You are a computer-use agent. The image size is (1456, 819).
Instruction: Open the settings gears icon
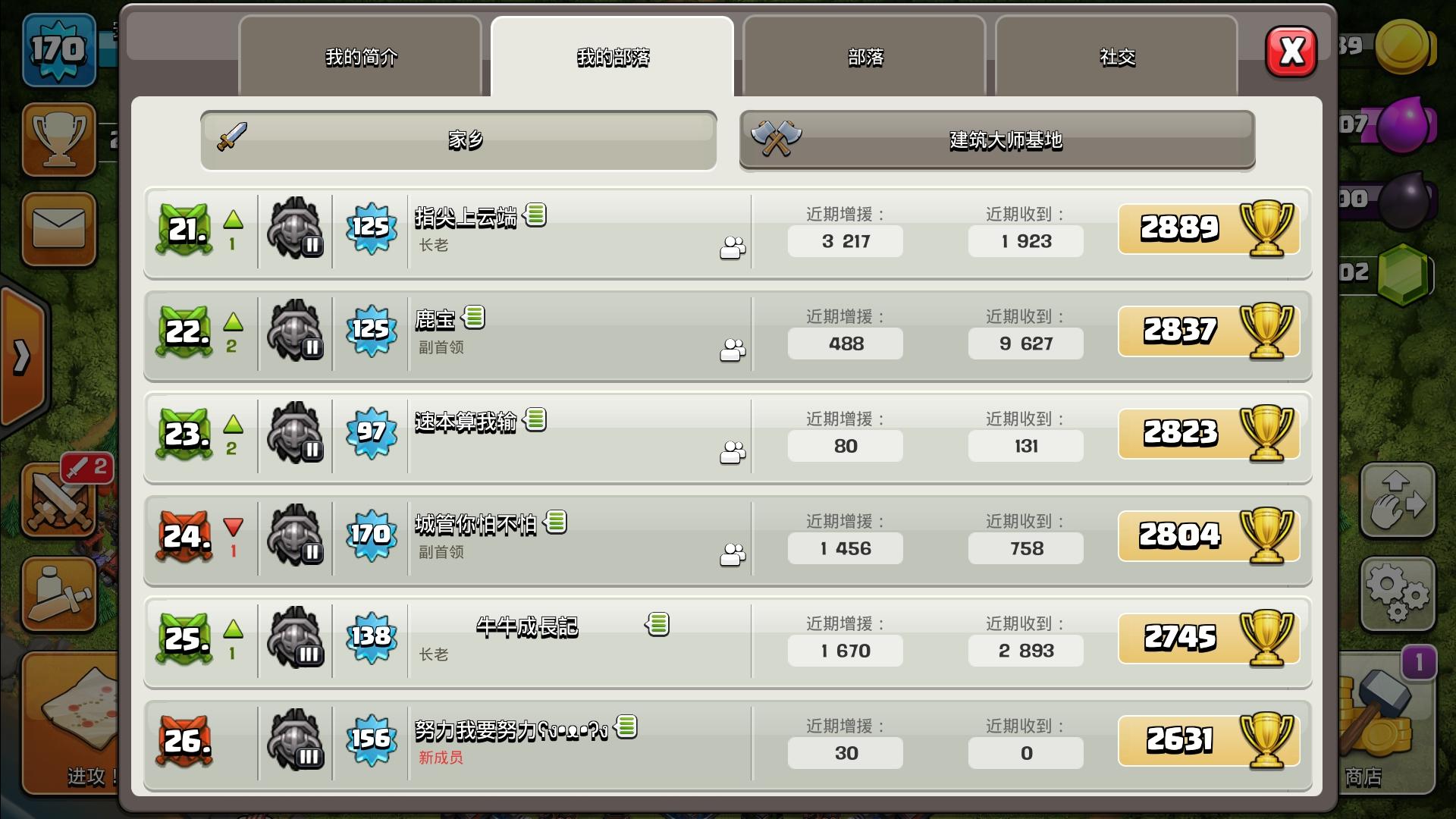1398,595
